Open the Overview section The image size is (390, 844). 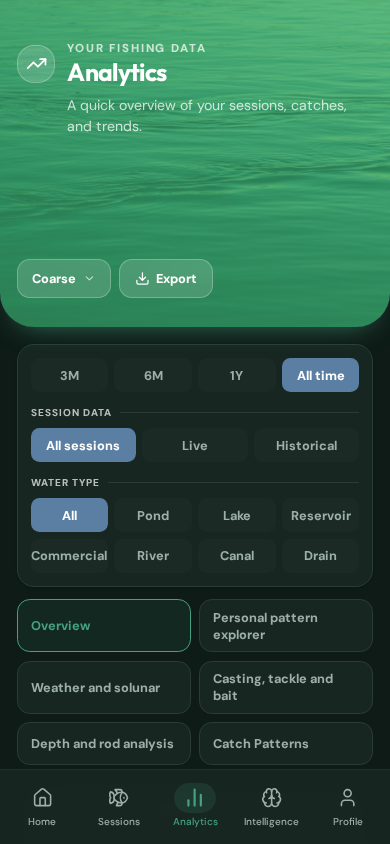click(x=104, y=625)
